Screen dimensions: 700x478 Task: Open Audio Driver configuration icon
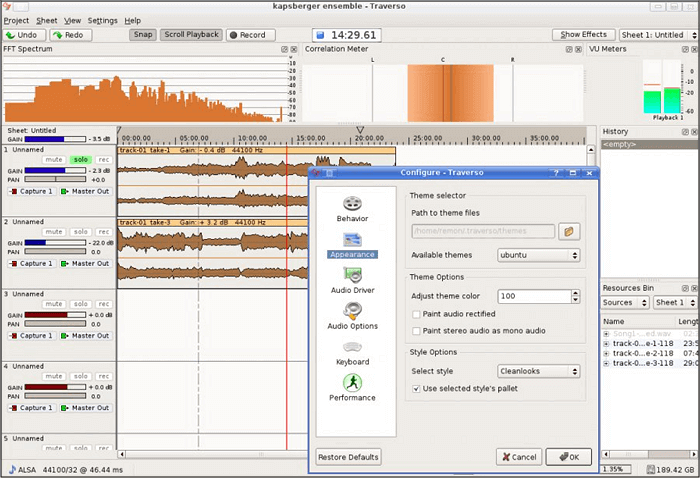(x=352, y=275)
